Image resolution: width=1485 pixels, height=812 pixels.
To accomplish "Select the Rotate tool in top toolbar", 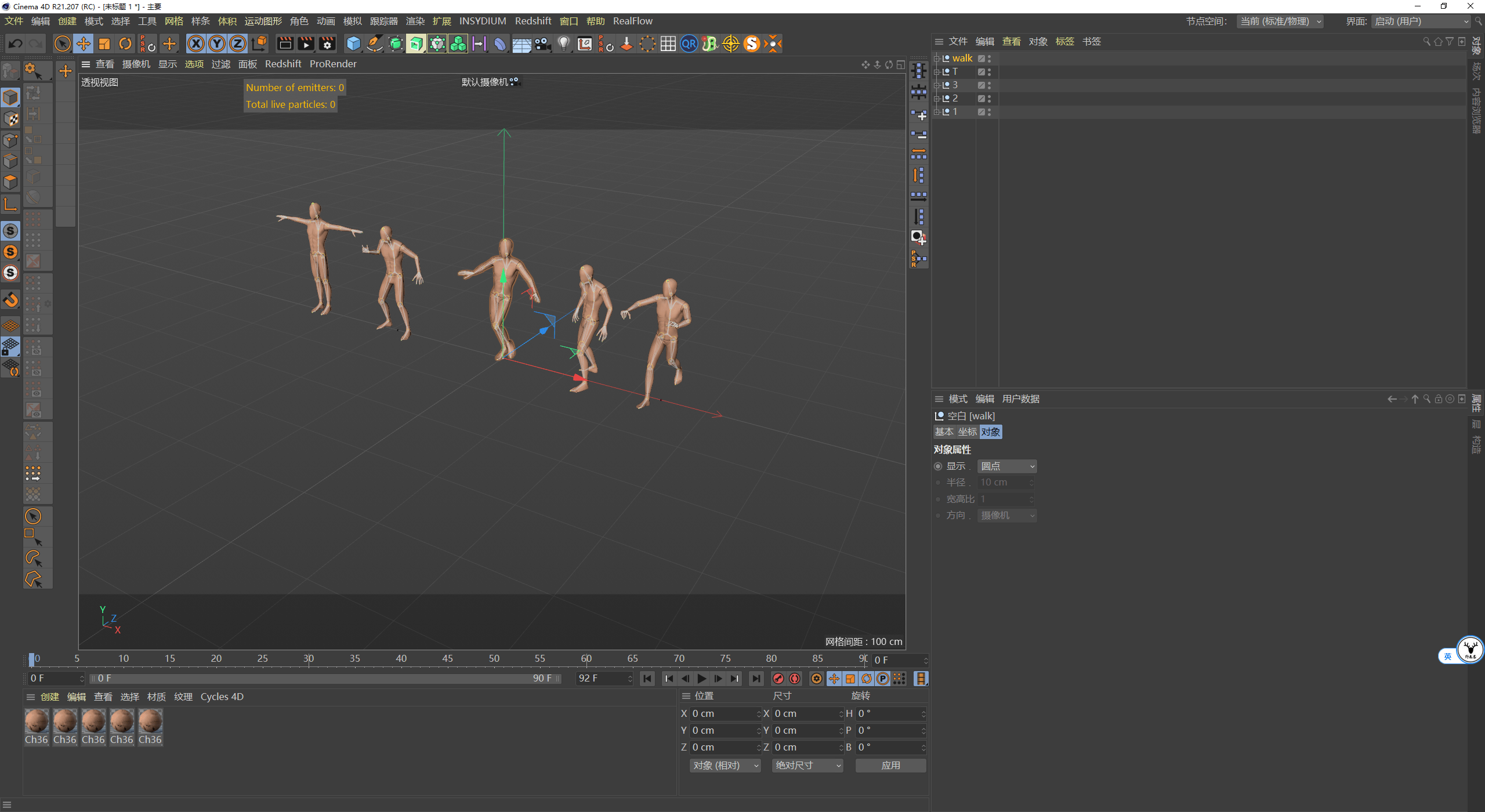I will coord(125,43).
